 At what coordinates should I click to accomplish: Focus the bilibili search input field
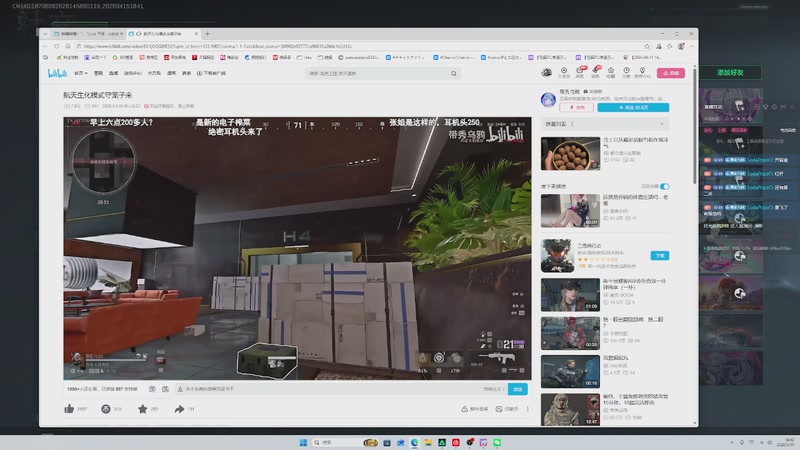378,73
